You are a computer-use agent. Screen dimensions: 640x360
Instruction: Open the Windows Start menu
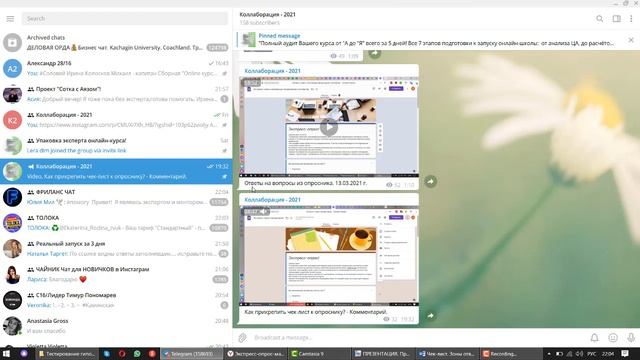[7, 353]
